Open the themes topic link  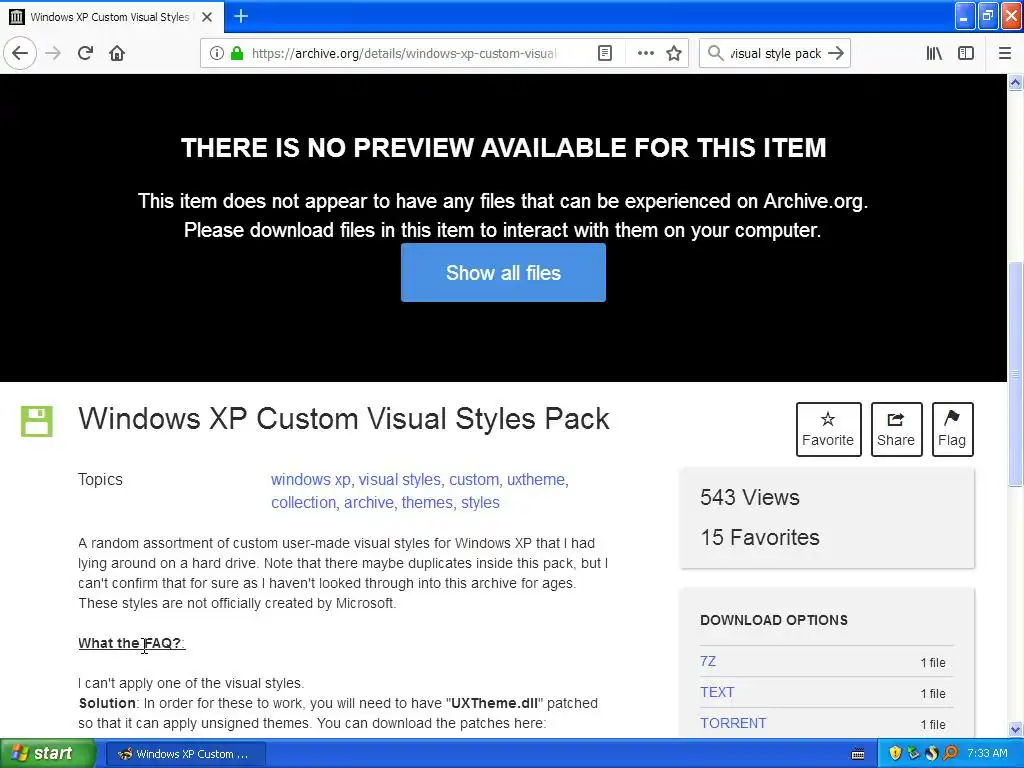pyautogui.click(x=427, y=502)
